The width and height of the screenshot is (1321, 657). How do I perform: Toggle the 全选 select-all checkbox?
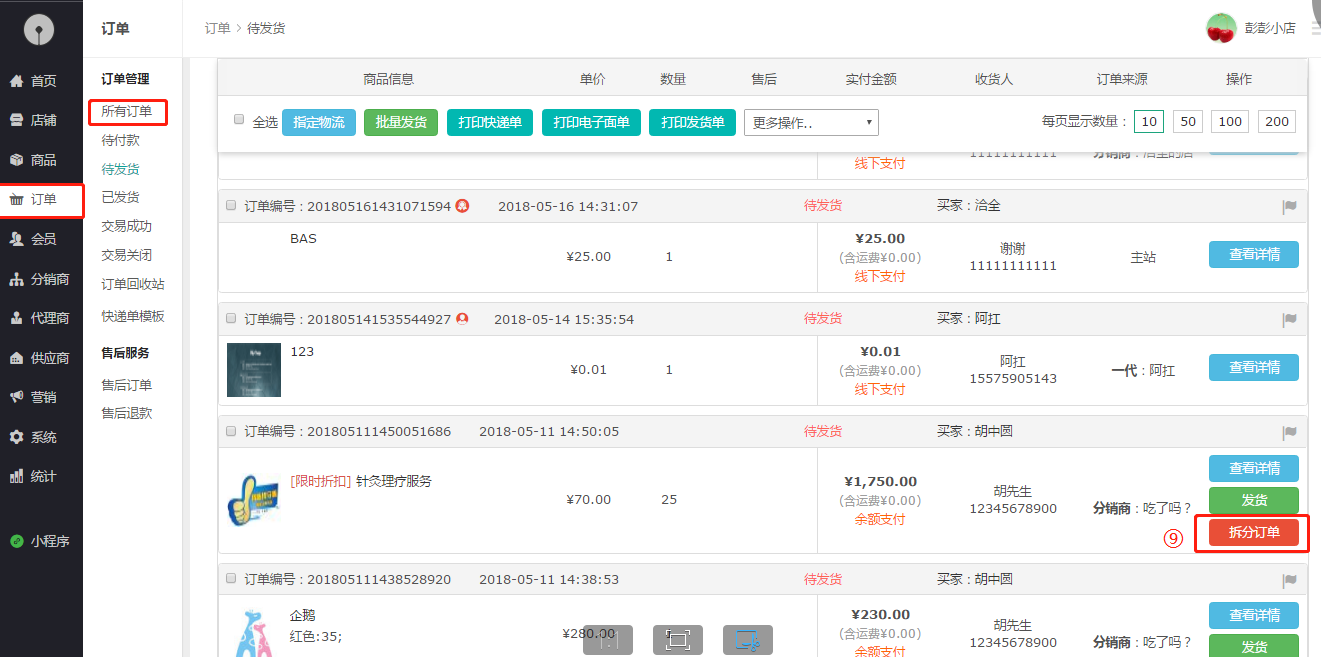pyautogui.click(x=239, y=119)
